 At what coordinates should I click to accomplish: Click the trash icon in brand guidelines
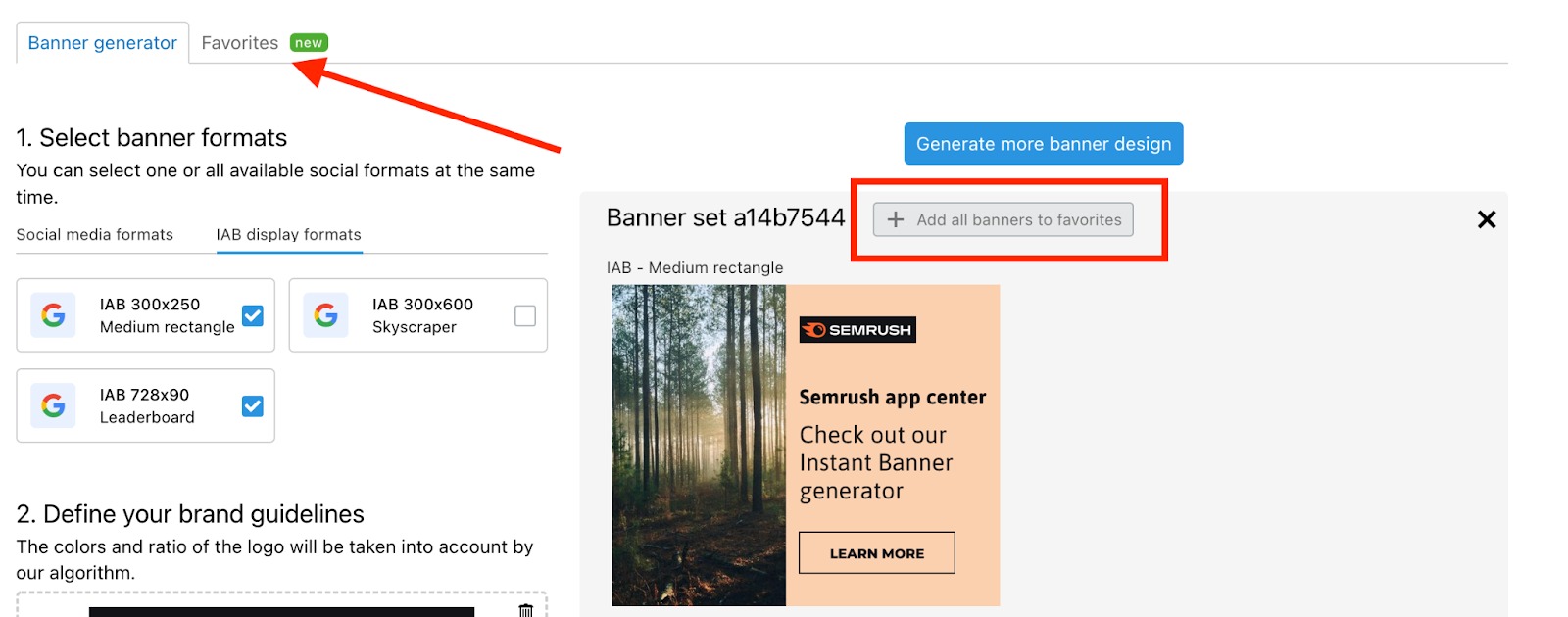pyautogui.click(x=526, y=610)
